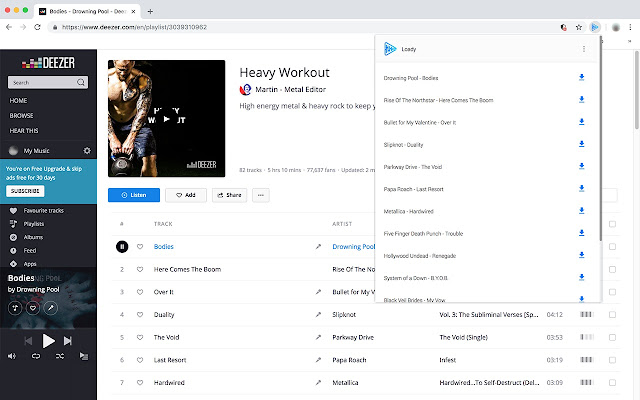Screen dimensions: 640x400
Task: Mute volume in the player
Action: (x=12, y=356)
